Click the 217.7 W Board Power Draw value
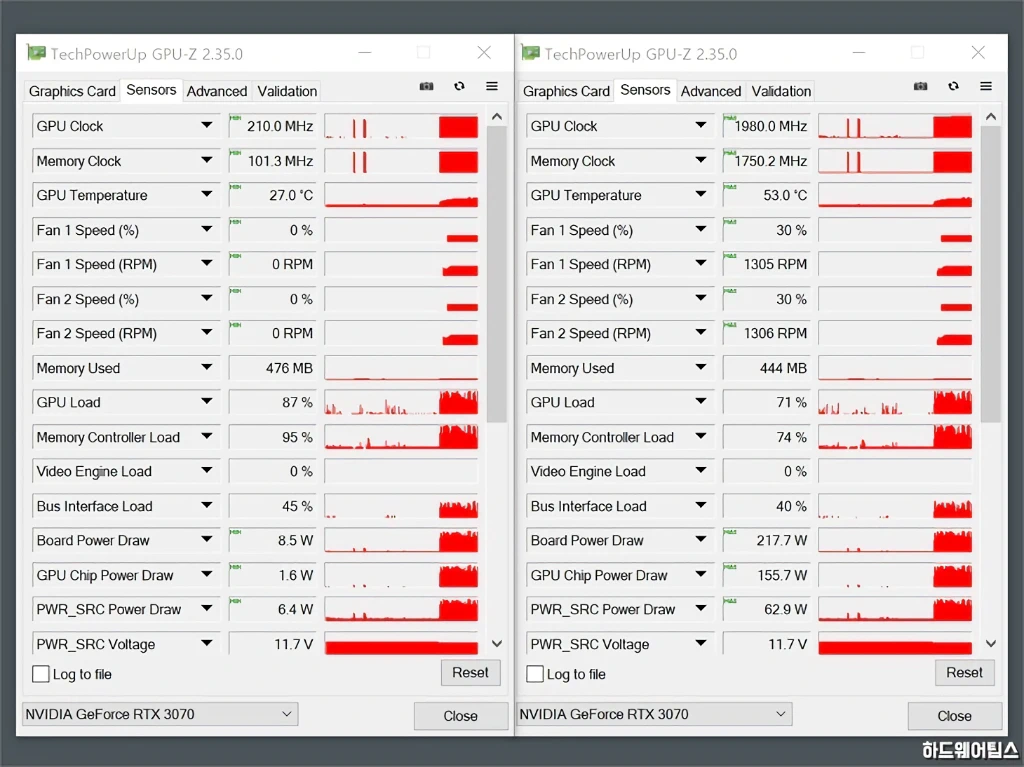 [782, 541]
